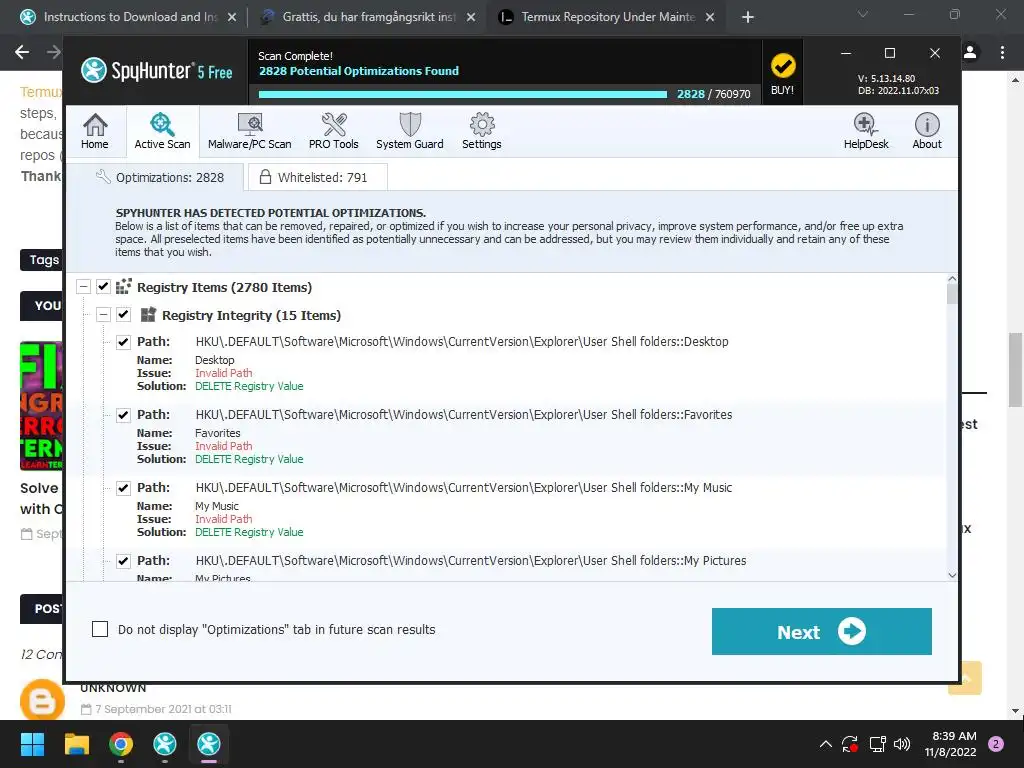Click the scan progress bar
This screenshot has width=1024, height=768.
pyautogui.click(x=462, y=94)
